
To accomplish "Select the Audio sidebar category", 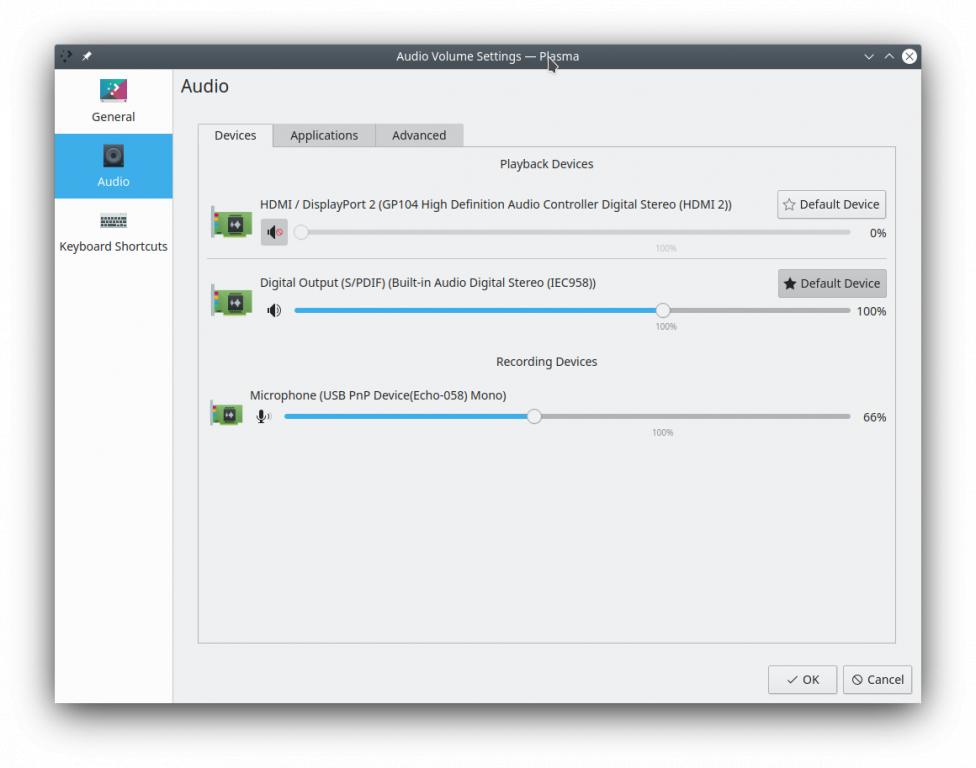I will click(x=113, y=166).
